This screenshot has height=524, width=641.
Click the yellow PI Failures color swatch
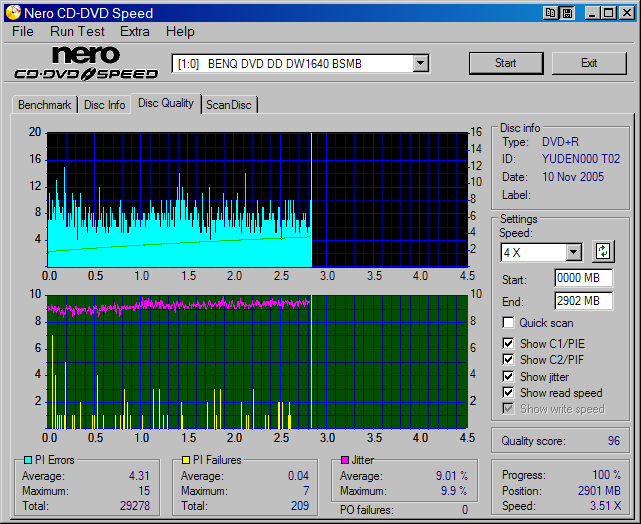tap(186, 460)
